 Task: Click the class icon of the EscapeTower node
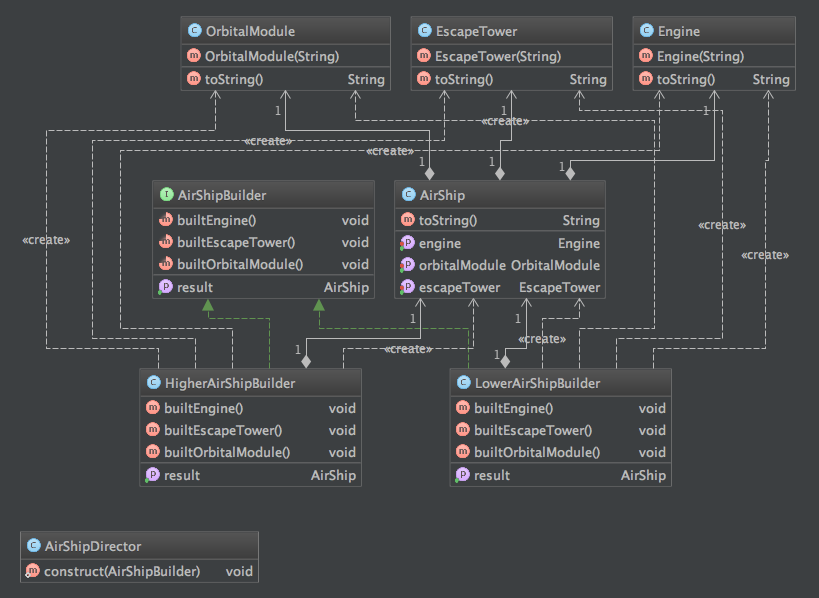424,32
